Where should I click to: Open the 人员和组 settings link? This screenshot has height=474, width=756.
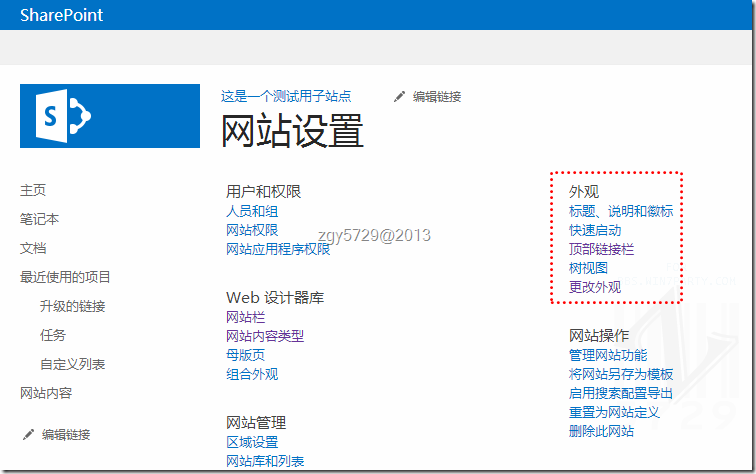[x=252, y=211]
